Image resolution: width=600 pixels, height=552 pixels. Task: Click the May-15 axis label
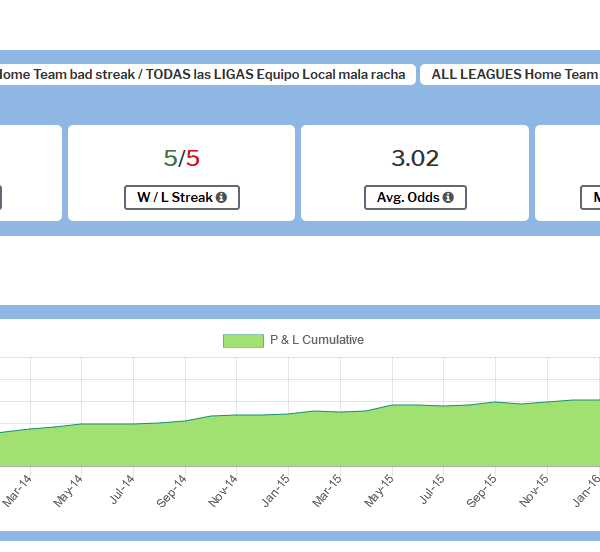(x=379, y=491)
